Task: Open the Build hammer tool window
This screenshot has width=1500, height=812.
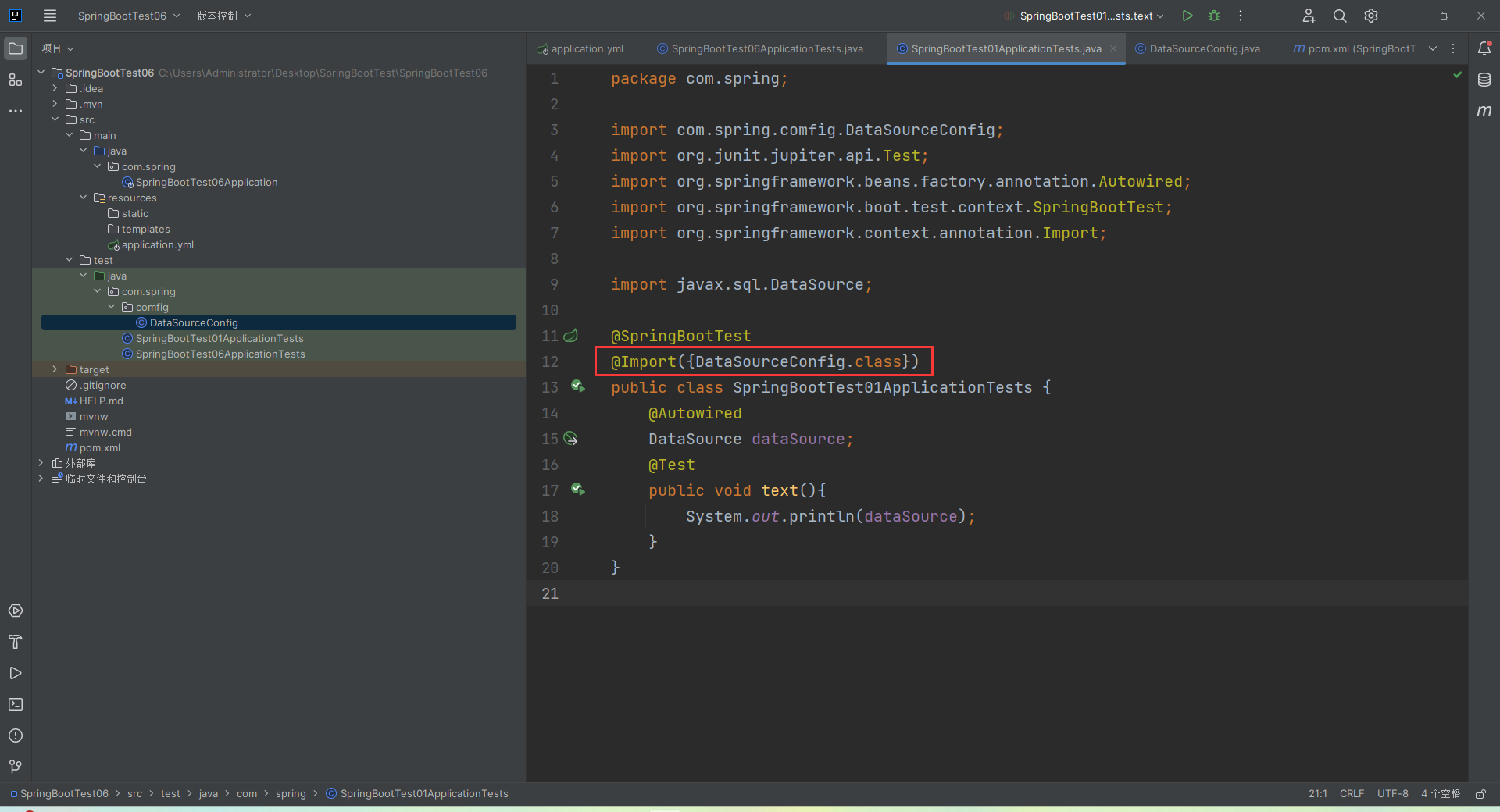Action: point(16,642)
